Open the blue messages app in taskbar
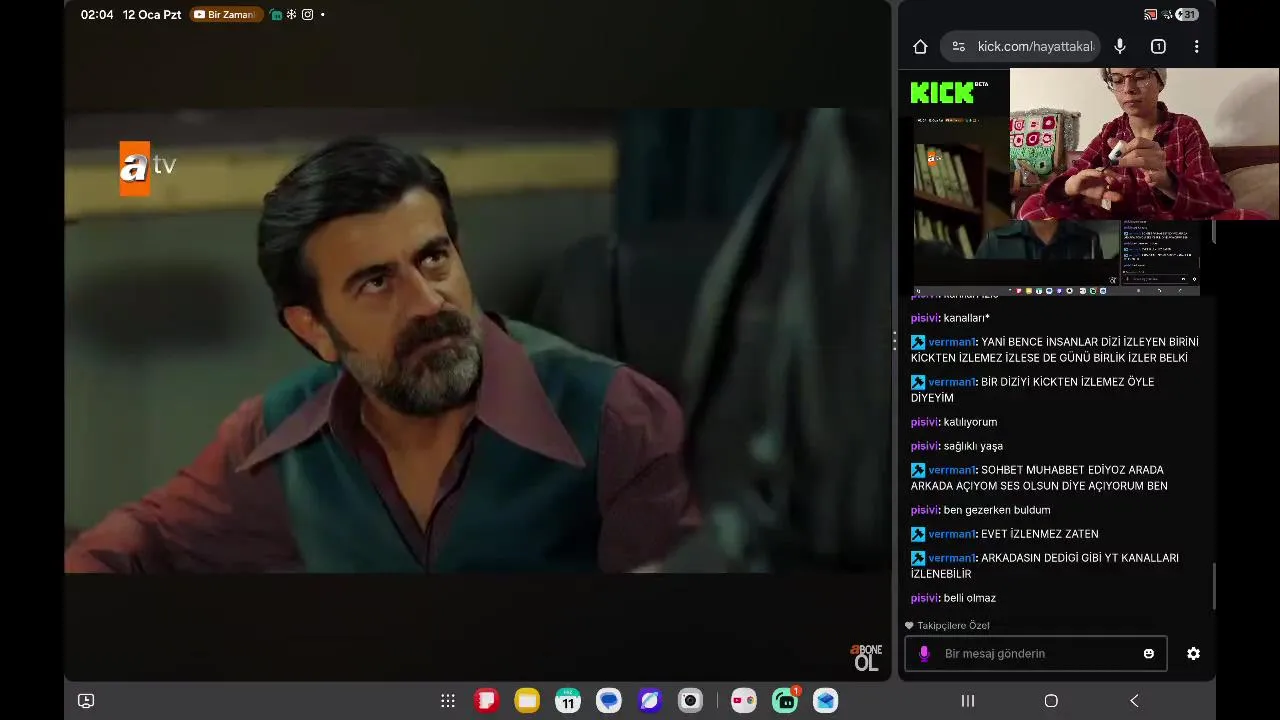1280x720 pixels. [x=609, y=701]
